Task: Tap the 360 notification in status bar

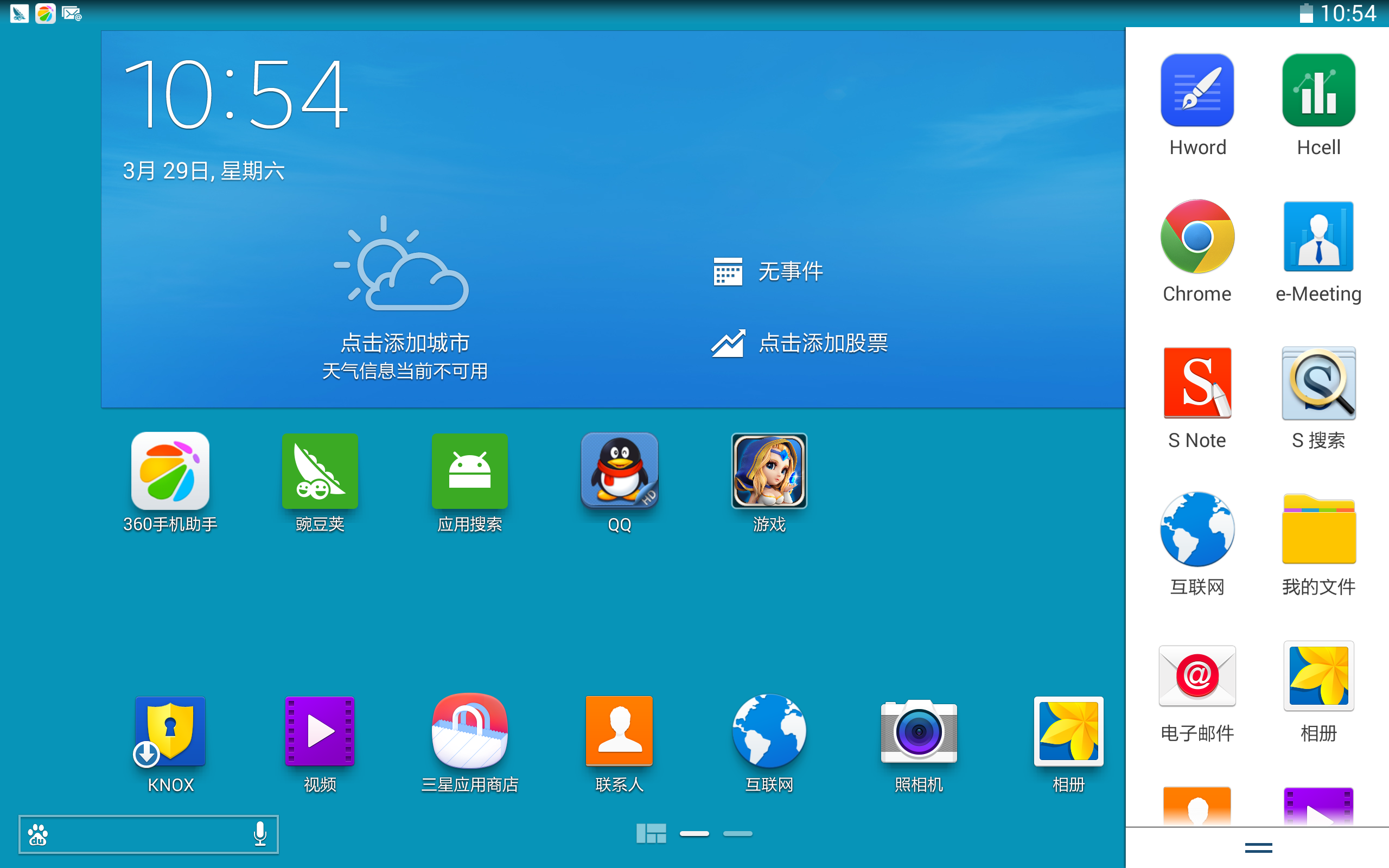Action: [46, 13]
